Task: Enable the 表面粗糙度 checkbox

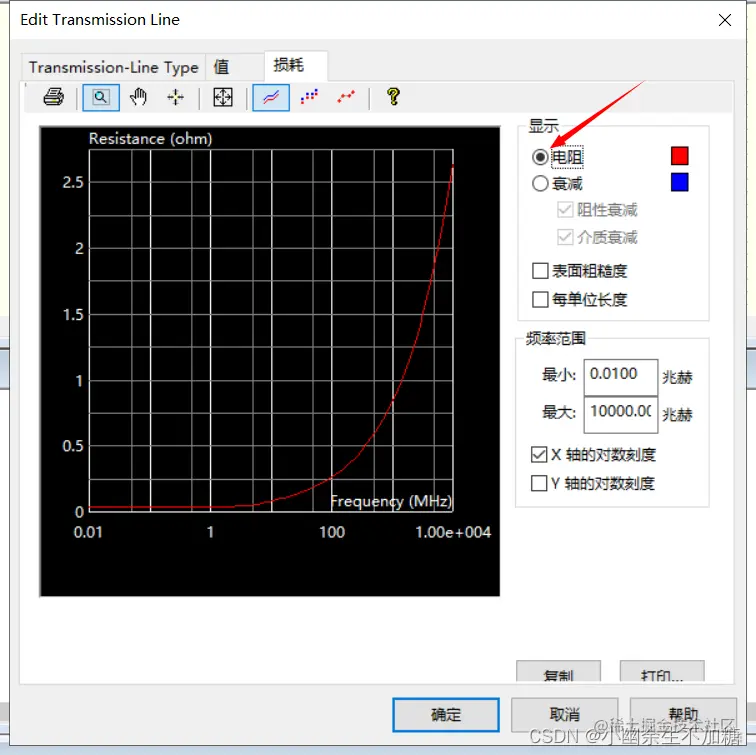Action: pyautogui.click(x=540, y=270)
